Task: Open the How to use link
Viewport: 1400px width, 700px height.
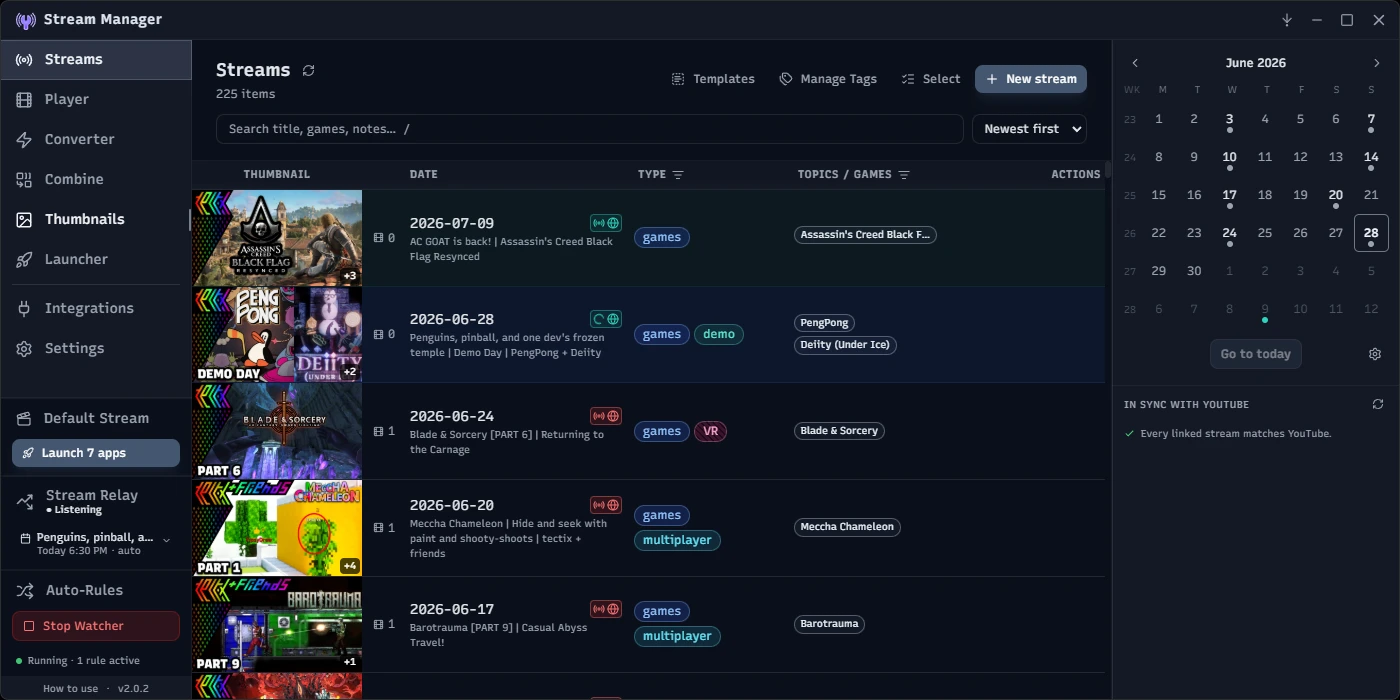Action: pos(70,688)
